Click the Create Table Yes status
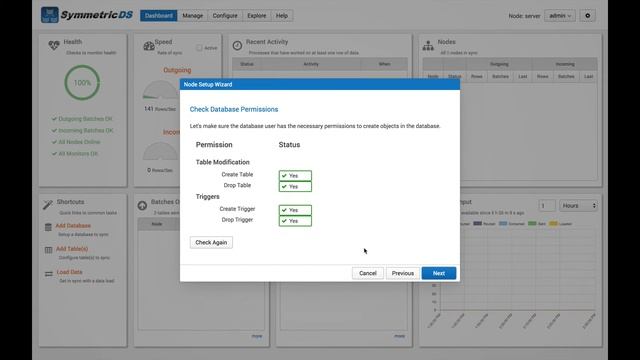Screen dimensions: 640x360 tap(295, 176)
